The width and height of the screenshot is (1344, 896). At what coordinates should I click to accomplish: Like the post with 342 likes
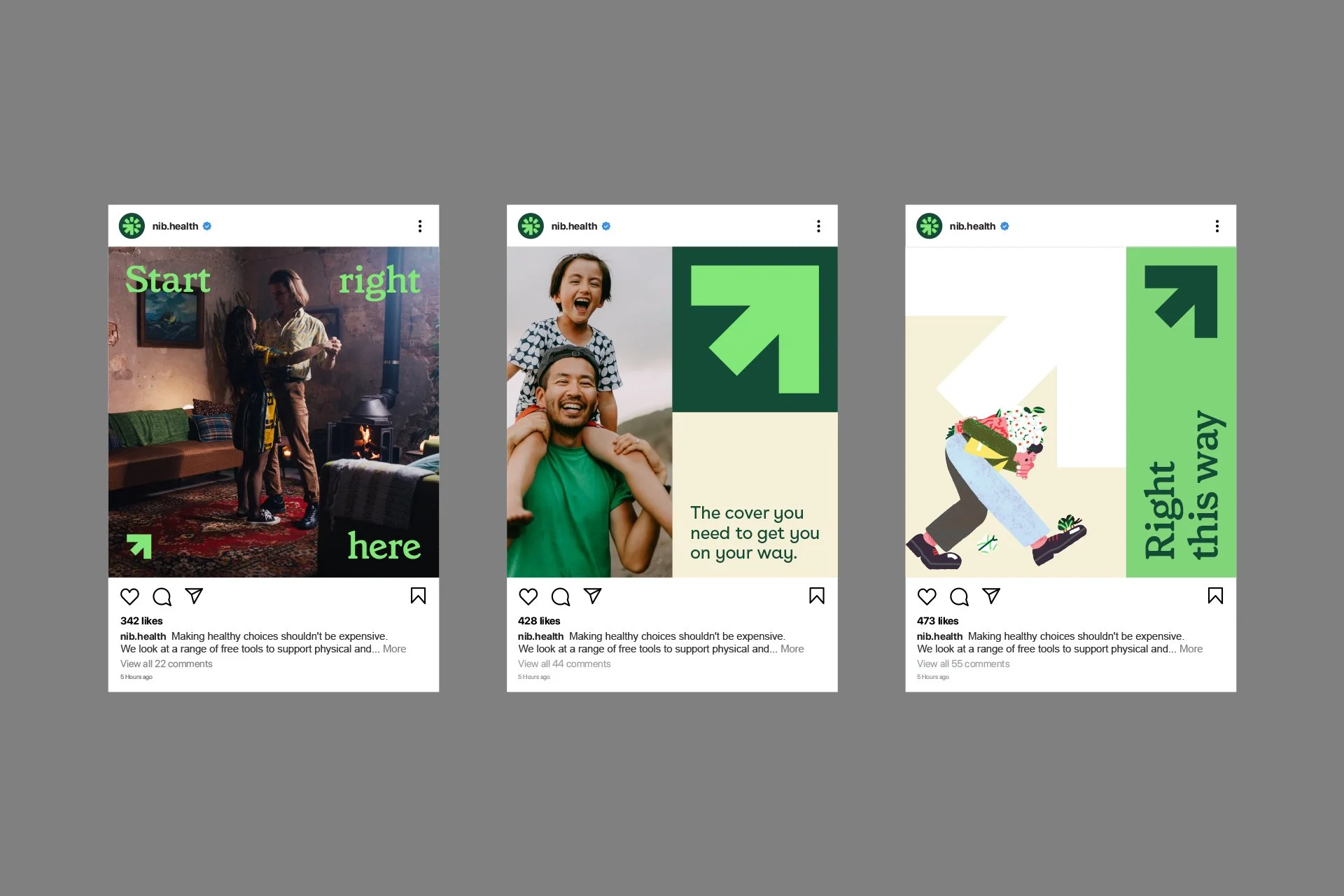(129, 596)
